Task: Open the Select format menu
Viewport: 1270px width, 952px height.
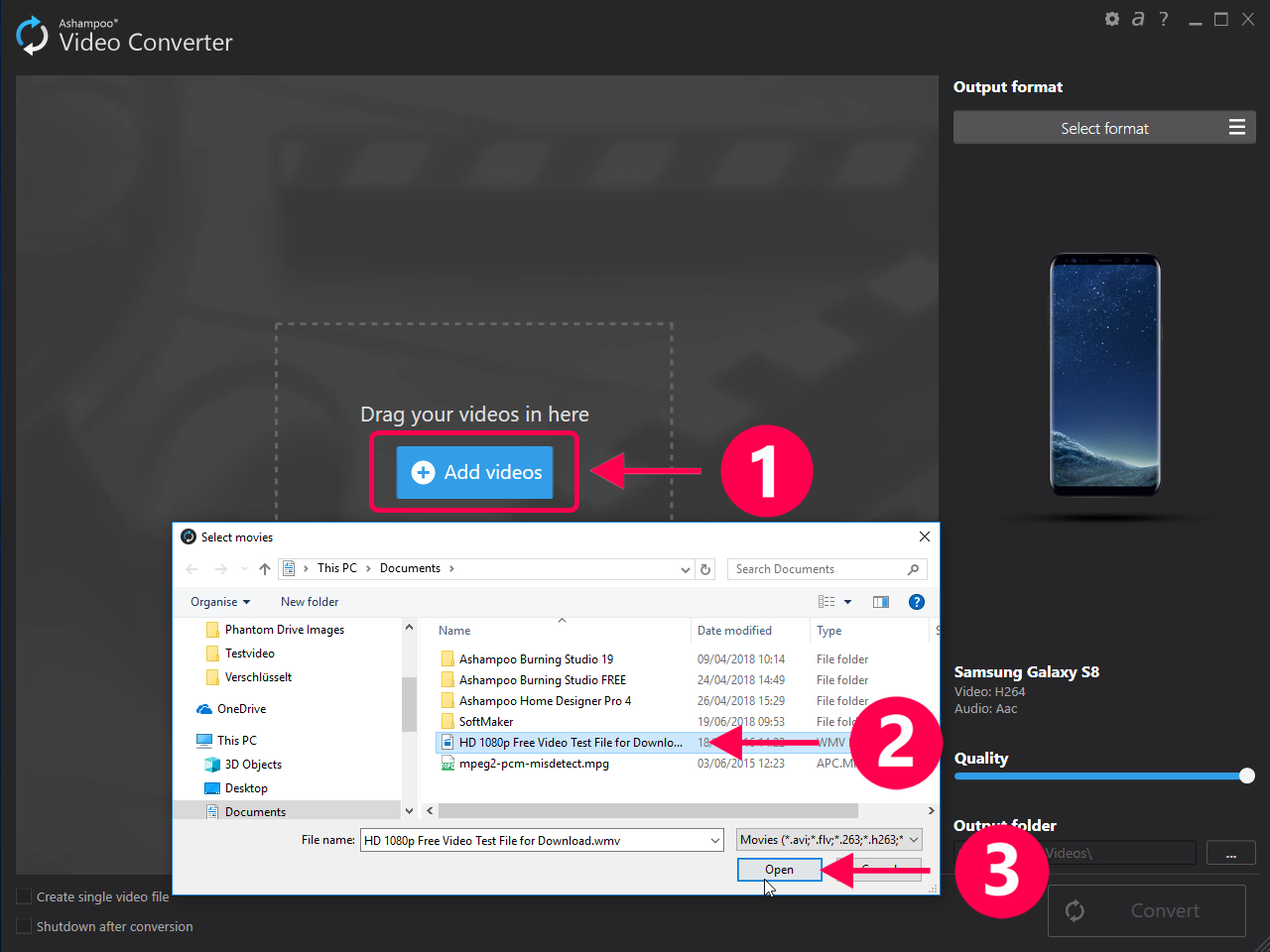Action: tap(1104, 128)
